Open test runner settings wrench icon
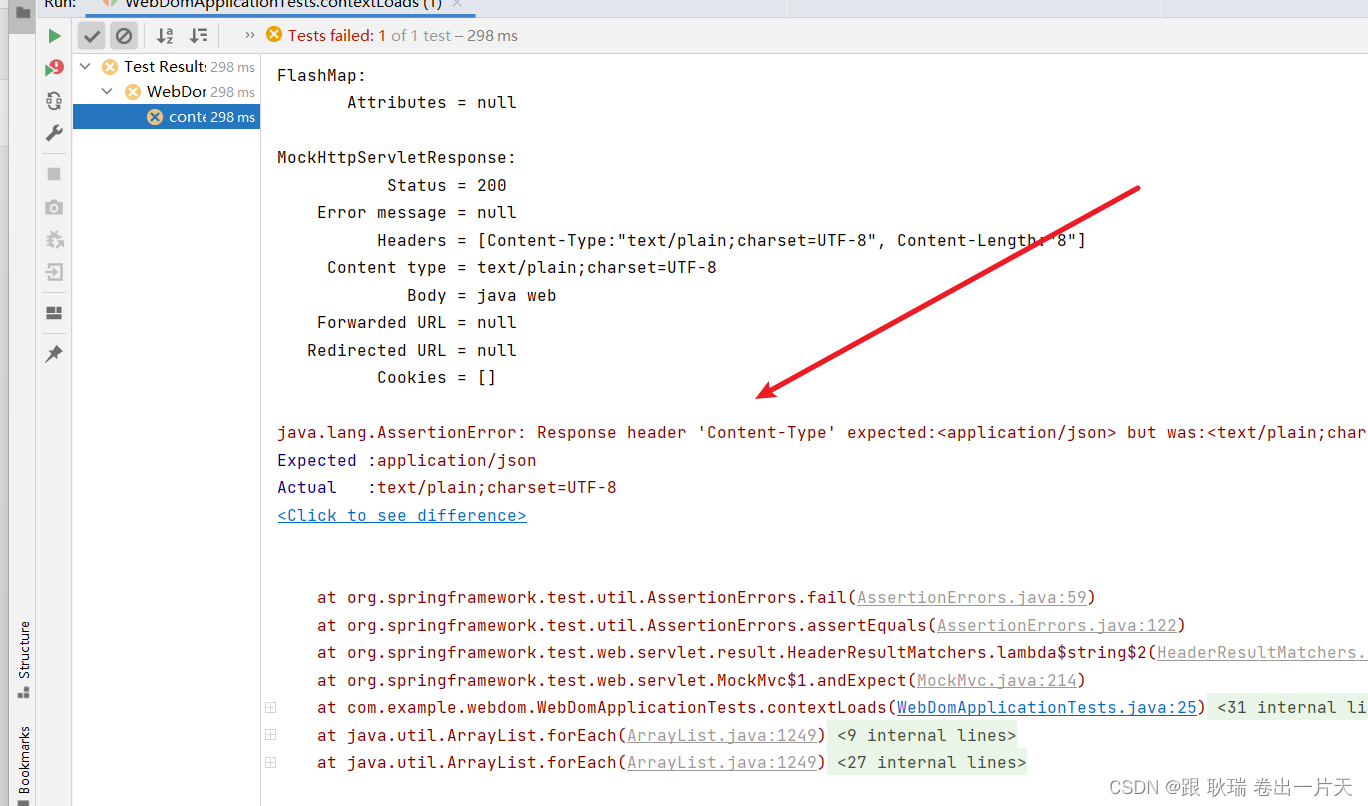Viewport: 1368px width, 806px height. point(54,133)
